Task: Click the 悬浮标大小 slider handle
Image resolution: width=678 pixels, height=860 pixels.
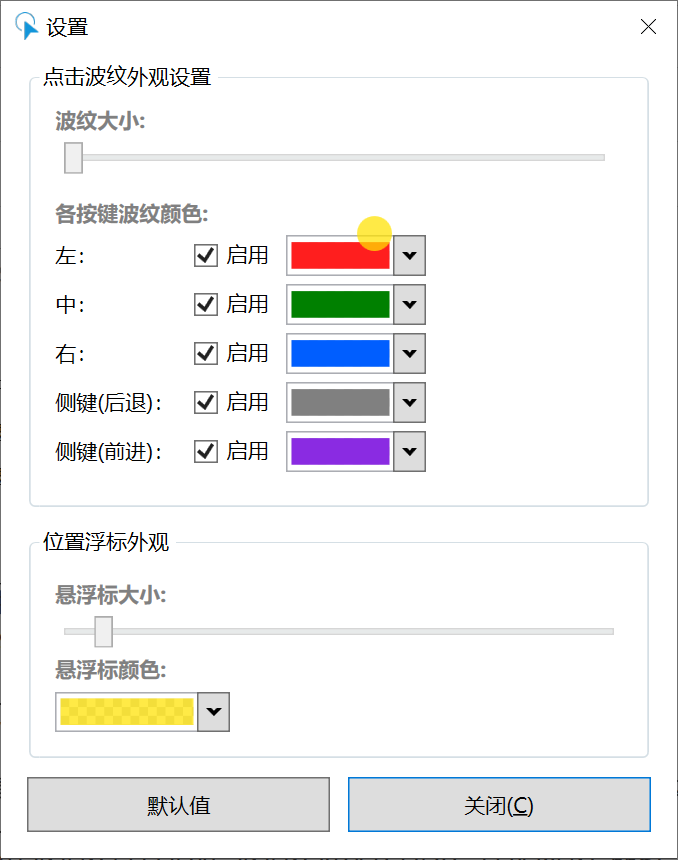Action: click(x=103, y=632)
